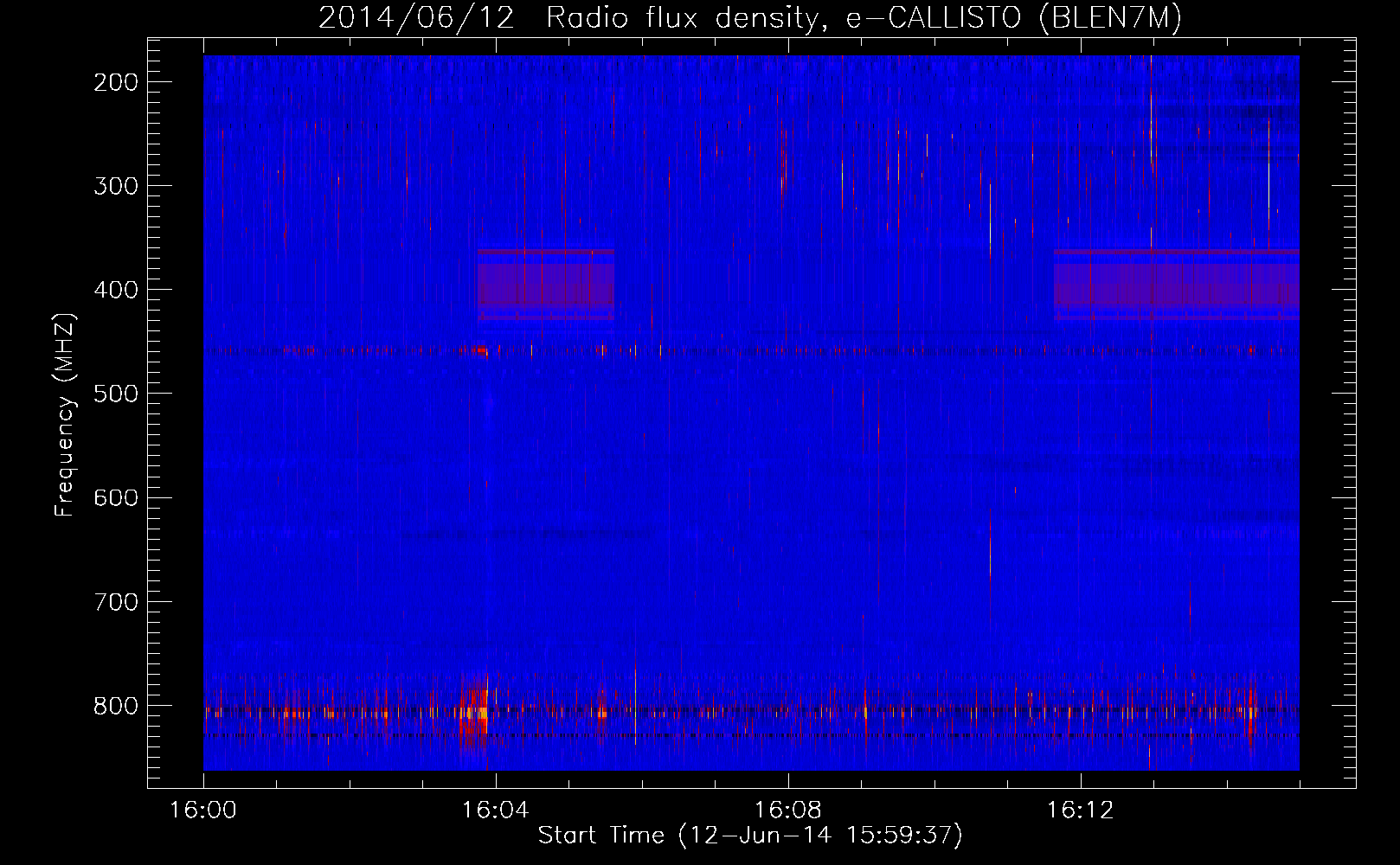Click the bright burst at 800 MHz before 16:04

[475, 711]
